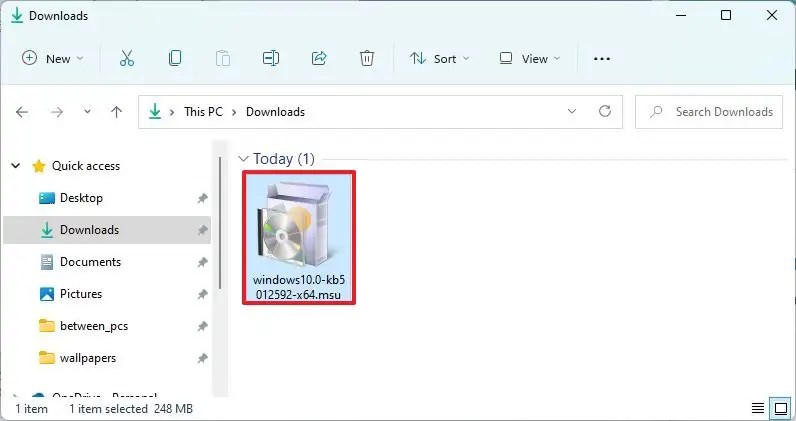This screenshot has height=421, width=796.
Task: Click Quick access heading
Action: [x=86, y=166]
